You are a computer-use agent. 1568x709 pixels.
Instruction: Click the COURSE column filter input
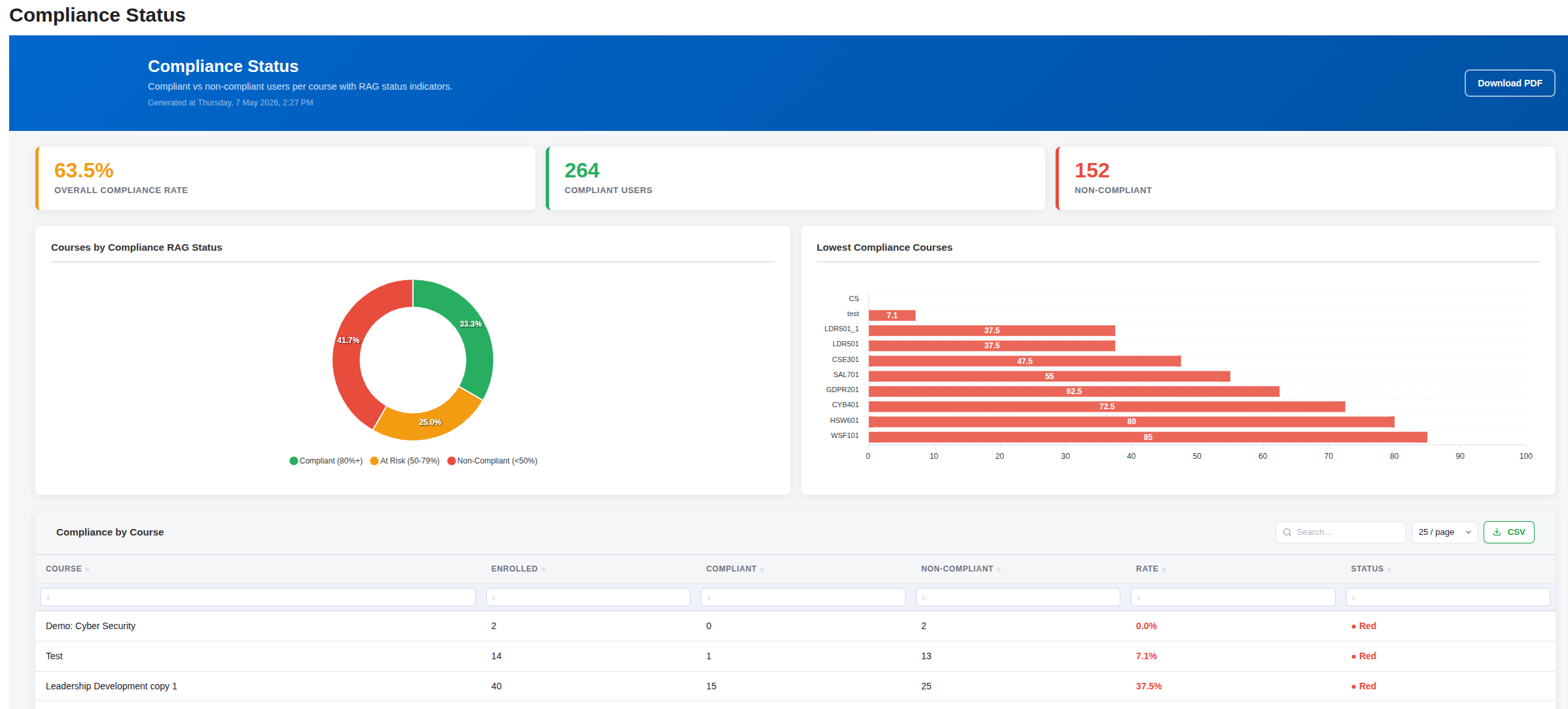[x=258, y=597]
